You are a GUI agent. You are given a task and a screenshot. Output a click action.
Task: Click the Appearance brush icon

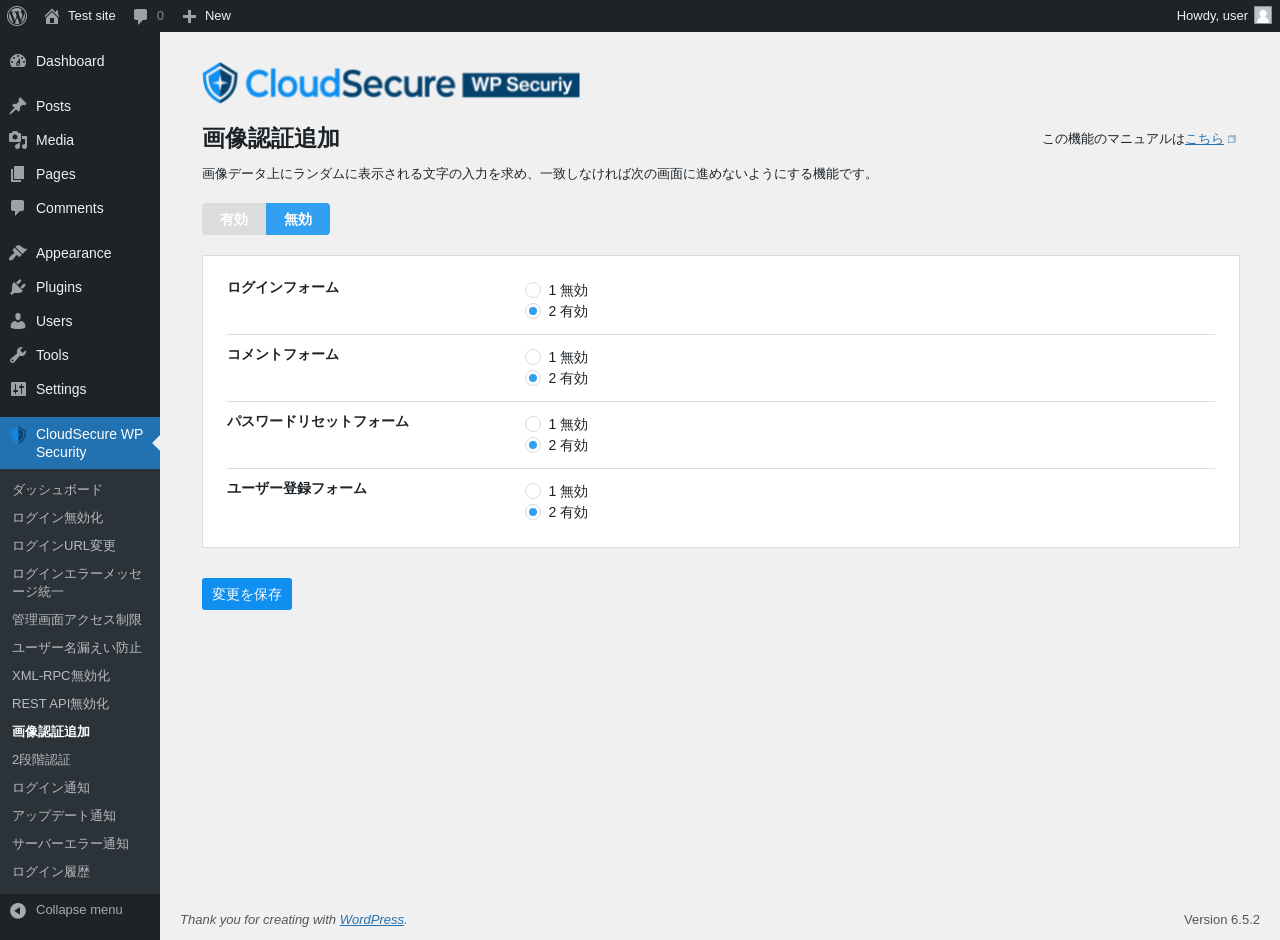pos(18,253)
